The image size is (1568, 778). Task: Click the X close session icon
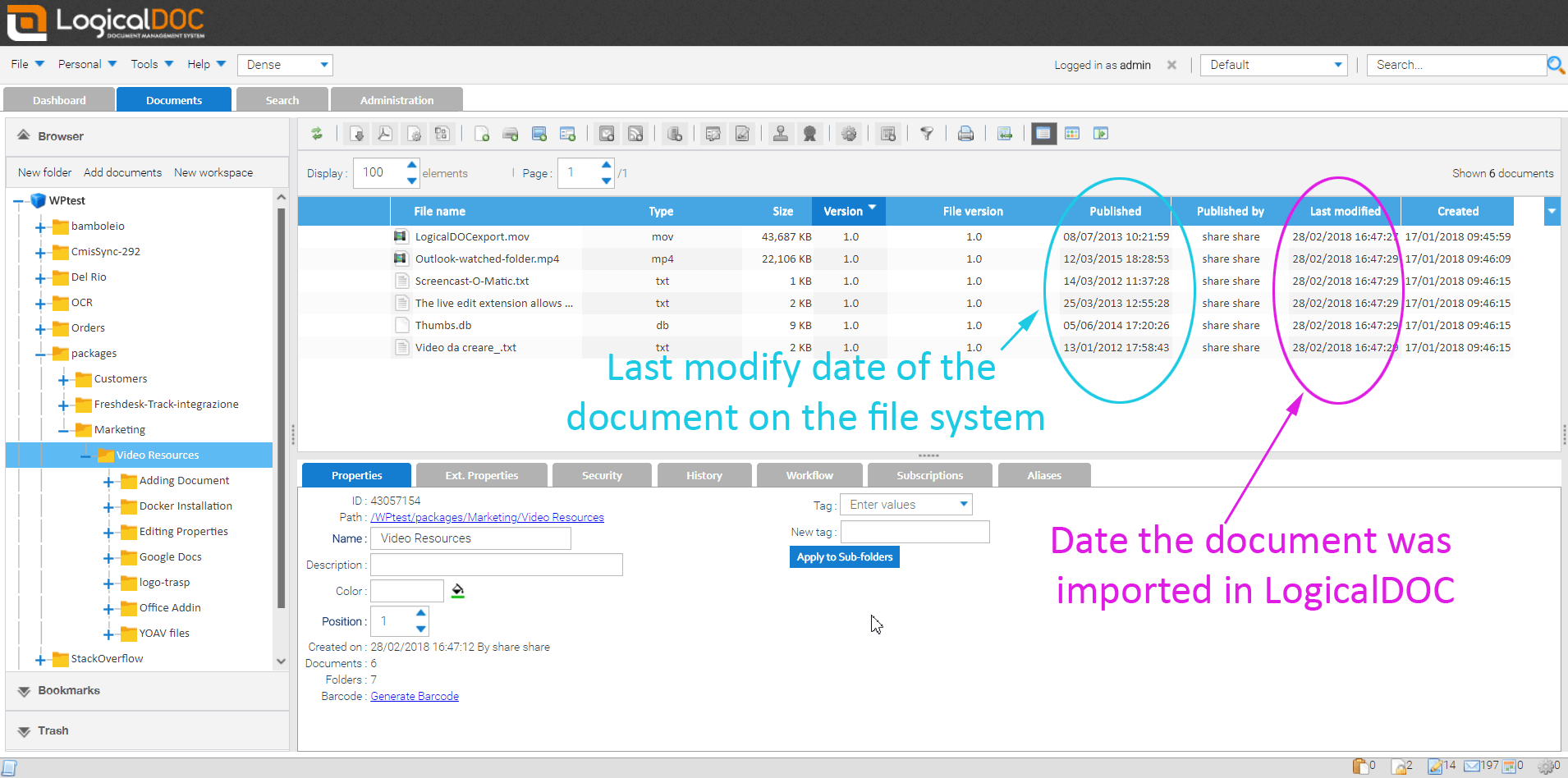pos(1171,65)
